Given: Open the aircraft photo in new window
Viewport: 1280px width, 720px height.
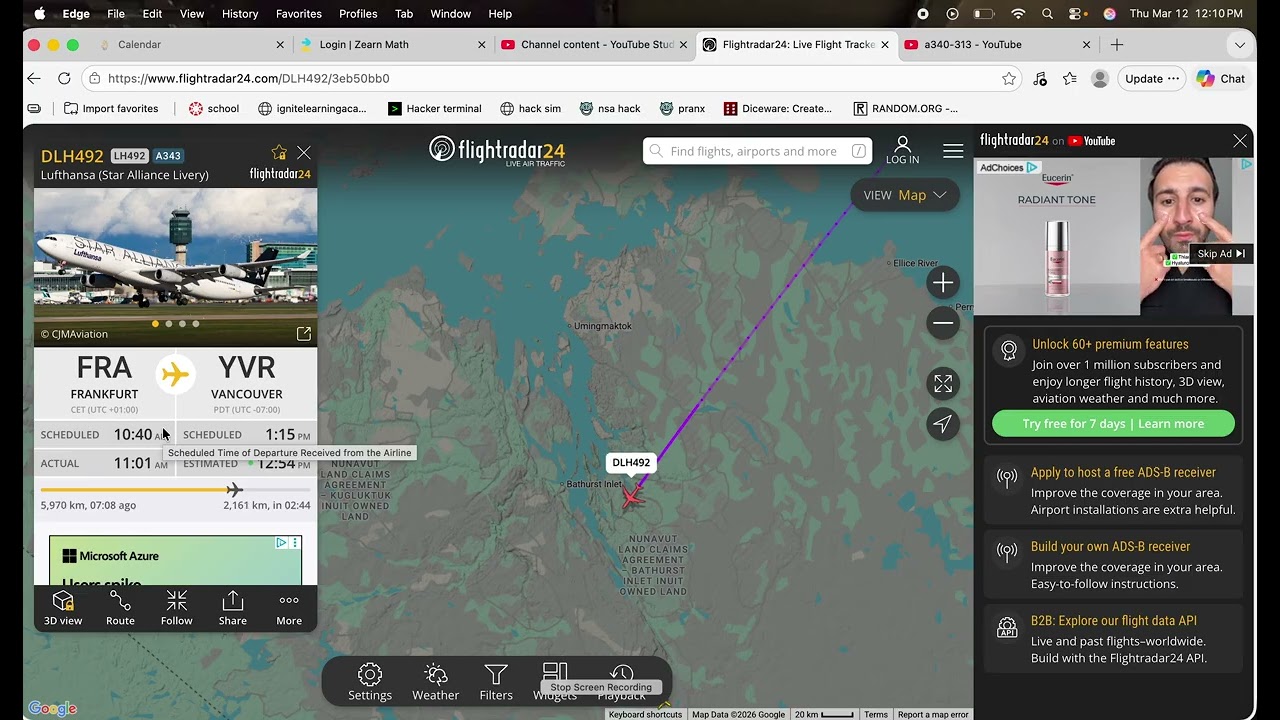Looking at the screenshot, I should point(304,334).
